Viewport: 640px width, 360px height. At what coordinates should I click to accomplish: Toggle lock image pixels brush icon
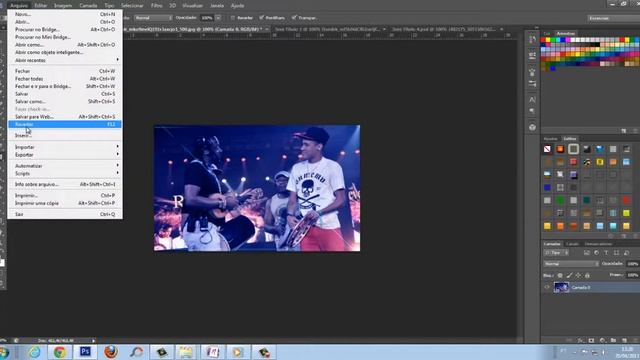click(x=569, y=276)
